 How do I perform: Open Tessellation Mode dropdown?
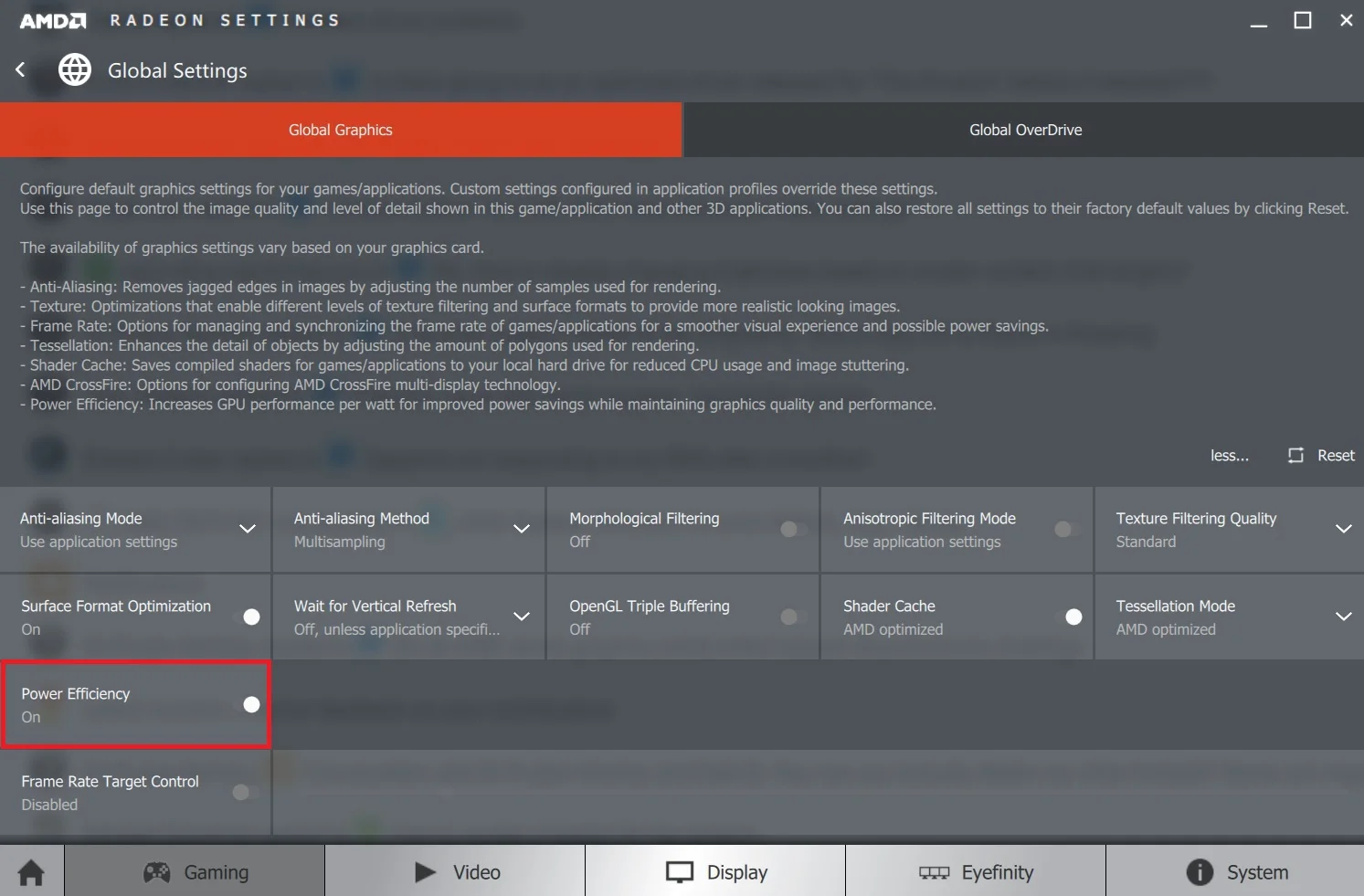(1343, 617)
